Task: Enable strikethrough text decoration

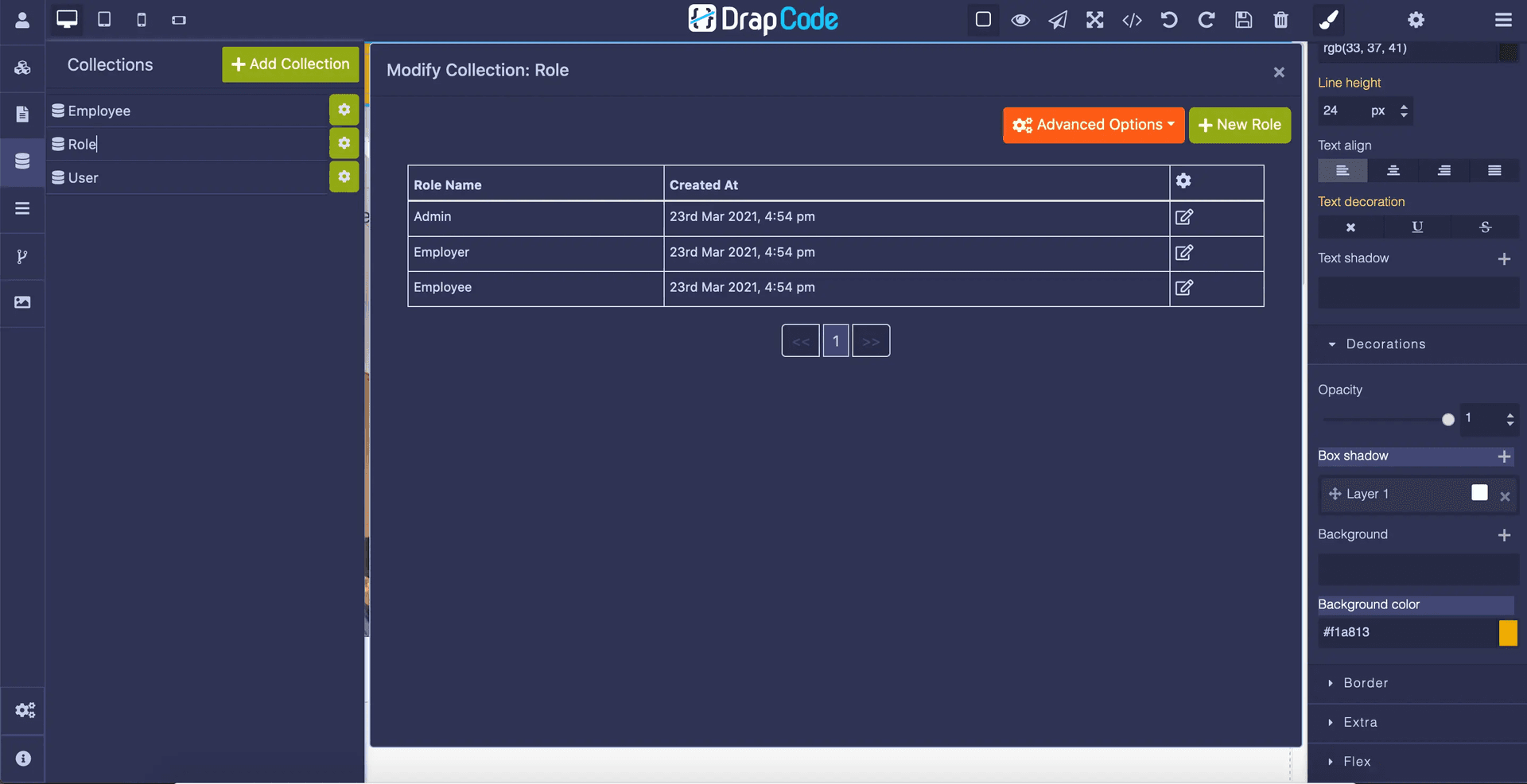Action: [1484, 227]
